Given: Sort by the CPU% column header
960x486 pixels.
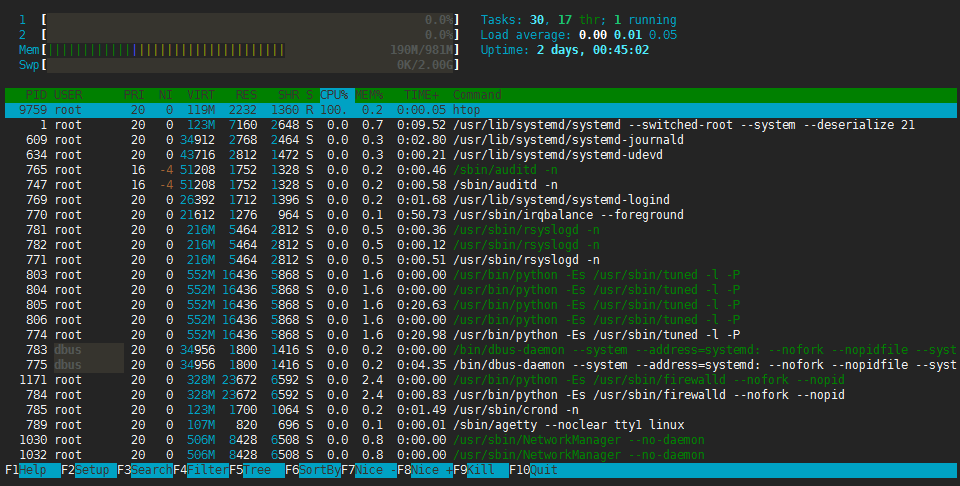Looking at the screenshot, I should click(334, 95).
